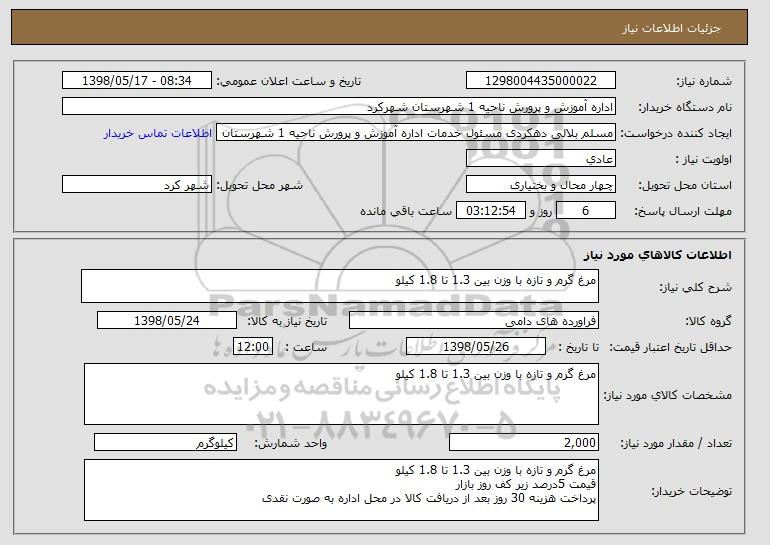Select the buyer organization name field
This screenshot has height=545, width=770.
point(339,107)
